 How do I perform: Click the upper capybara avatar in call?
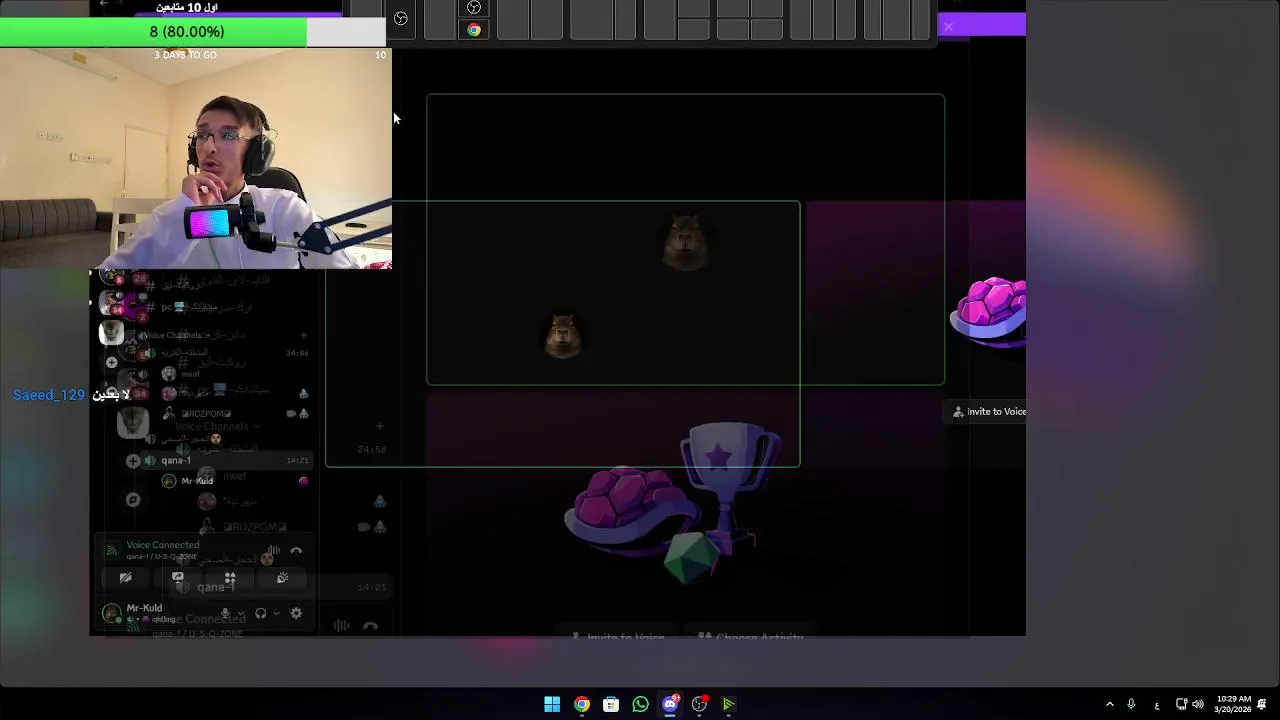[686, 241]
